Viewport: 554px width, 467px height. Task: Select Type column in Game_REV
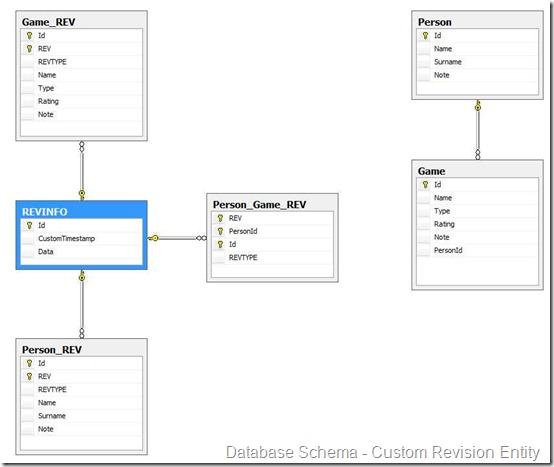coord(82,88)
